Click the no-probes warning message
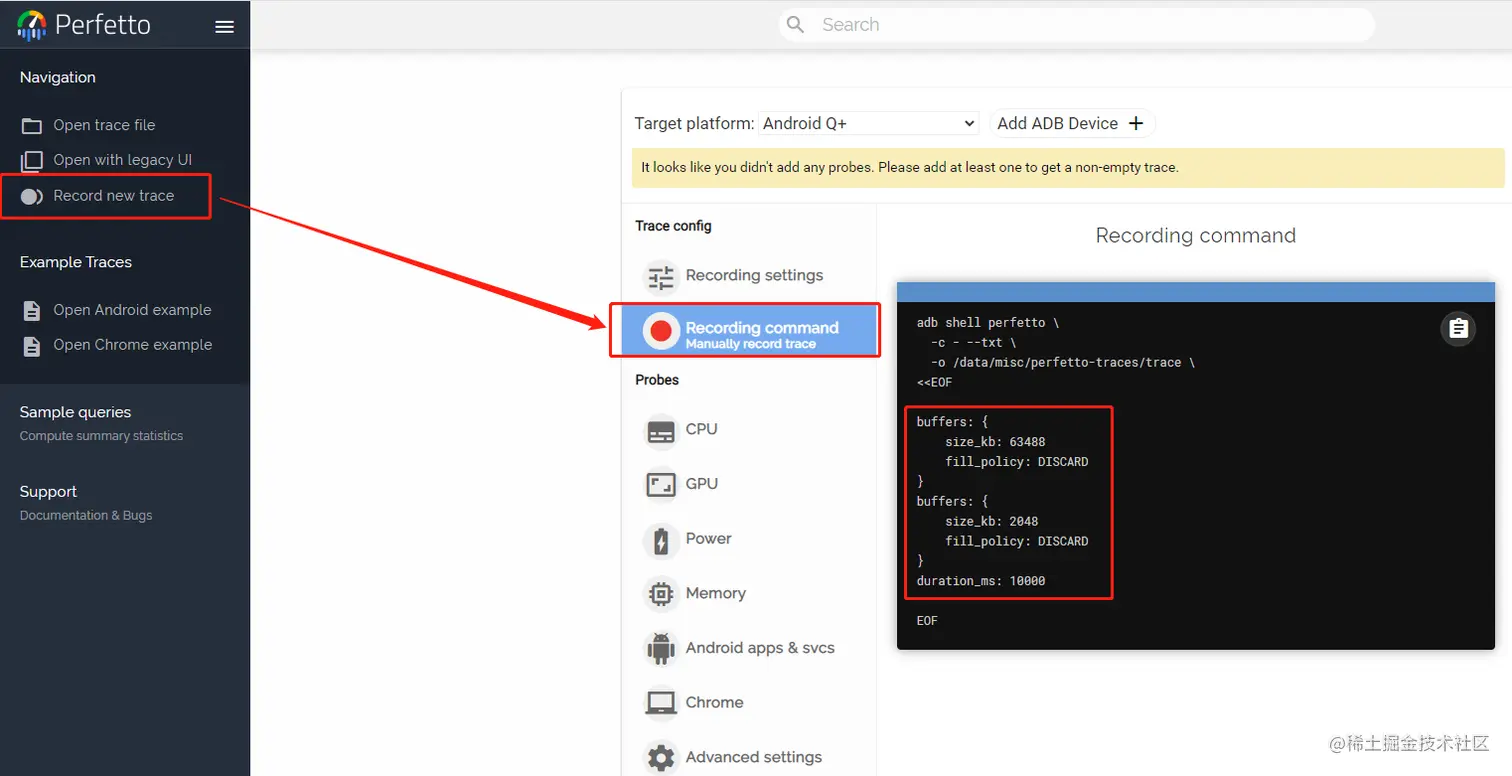1512x776 pixels. [1068, 168]
